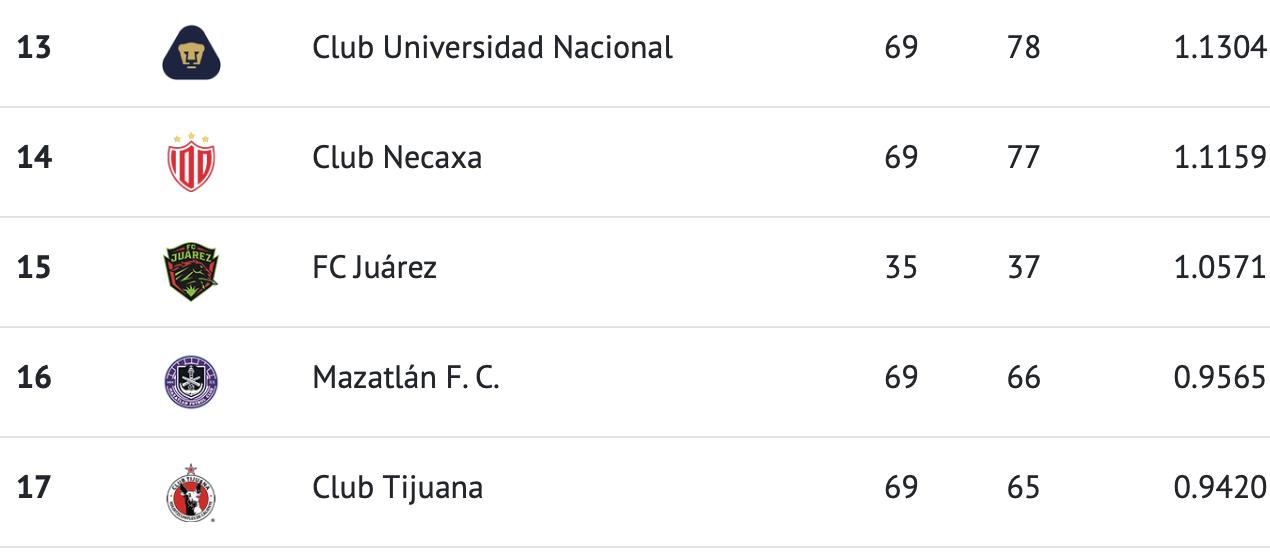Click the Club Necaxa red striped crest

point(191,162)
